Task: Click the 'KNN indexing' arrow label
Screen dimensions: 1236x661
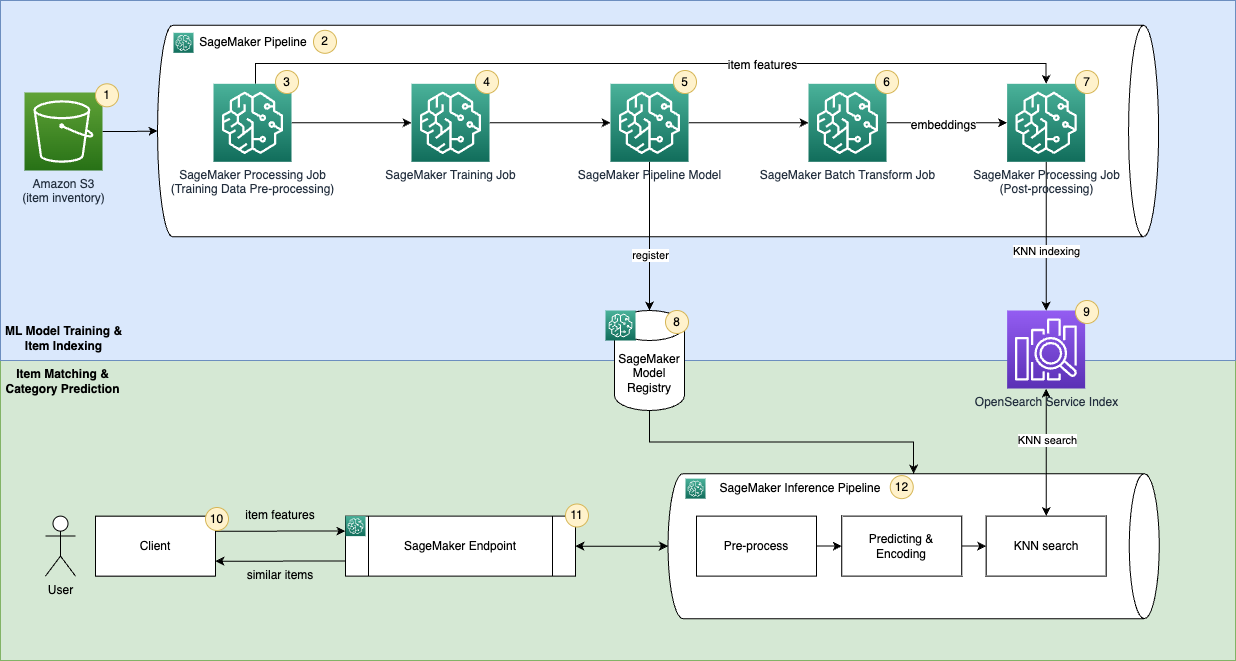Action: coord(1048,252)
